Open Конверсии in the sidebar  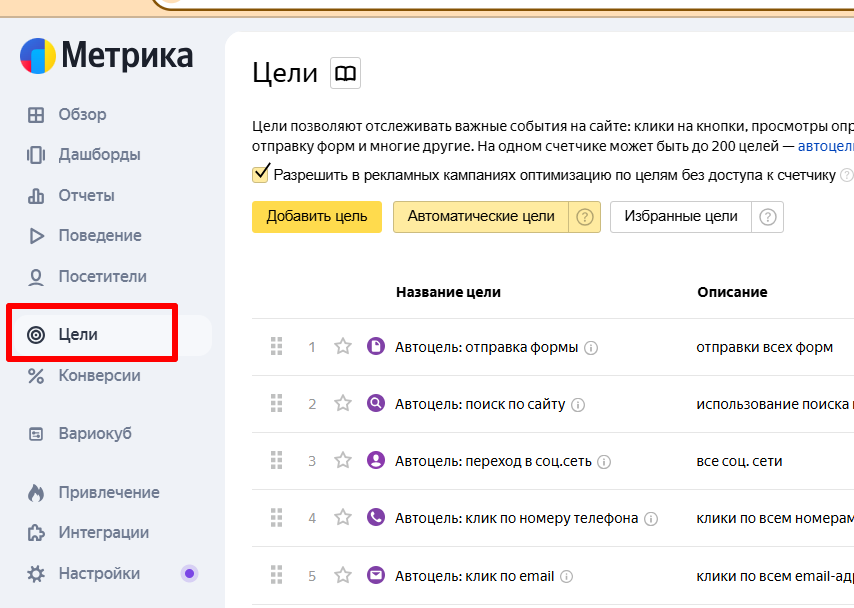pos(84,376)
